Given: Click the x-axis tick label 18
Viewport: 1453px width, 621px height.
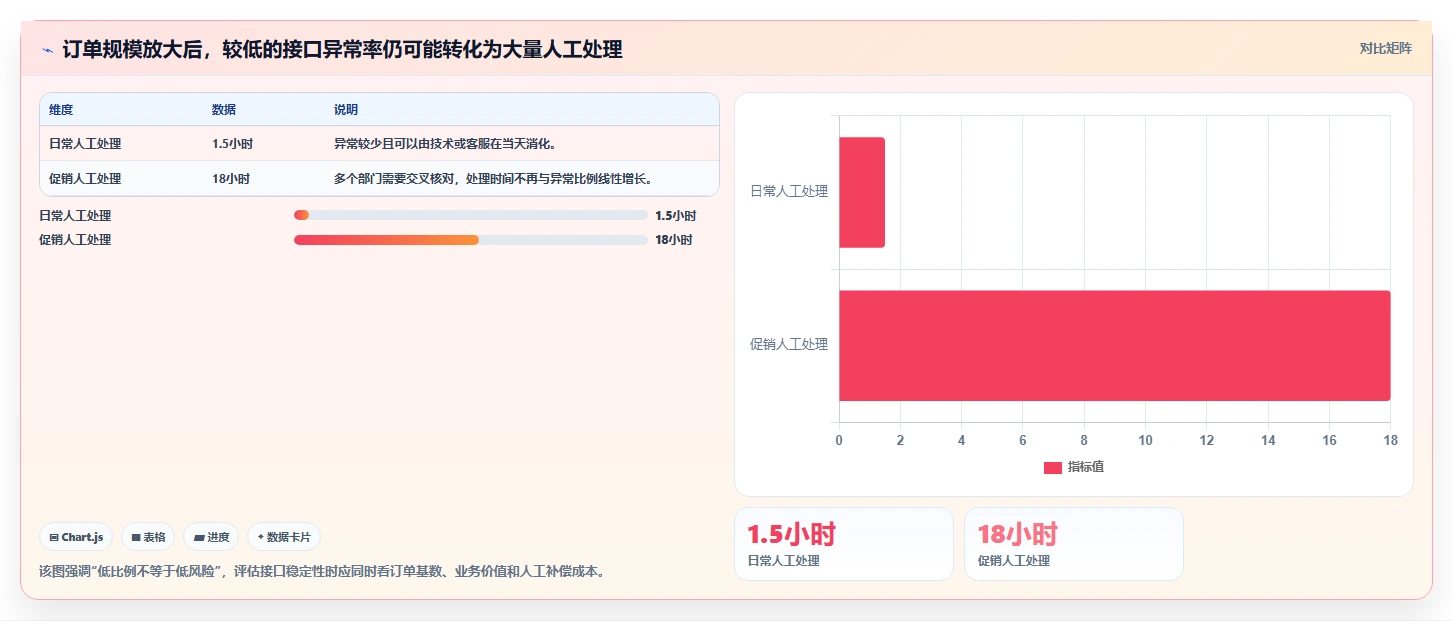Looking at the screenshot, I should (x=1390, y=441).
